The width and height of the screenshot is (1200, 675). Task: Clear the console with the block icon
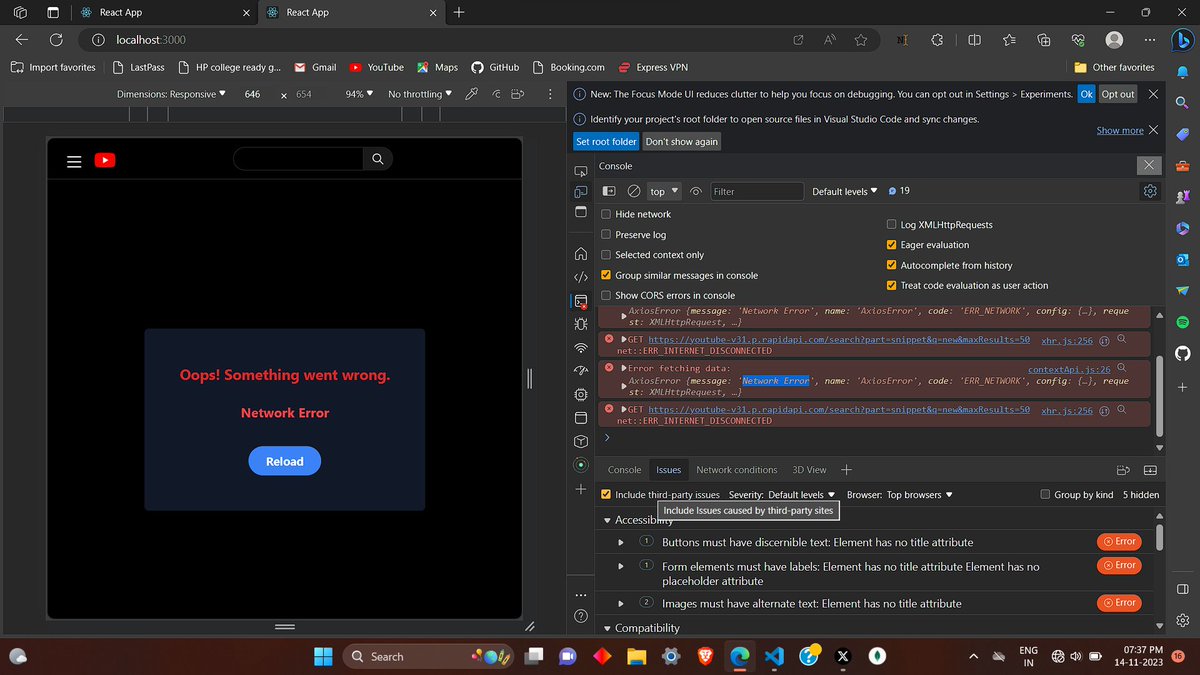(633, 191)
